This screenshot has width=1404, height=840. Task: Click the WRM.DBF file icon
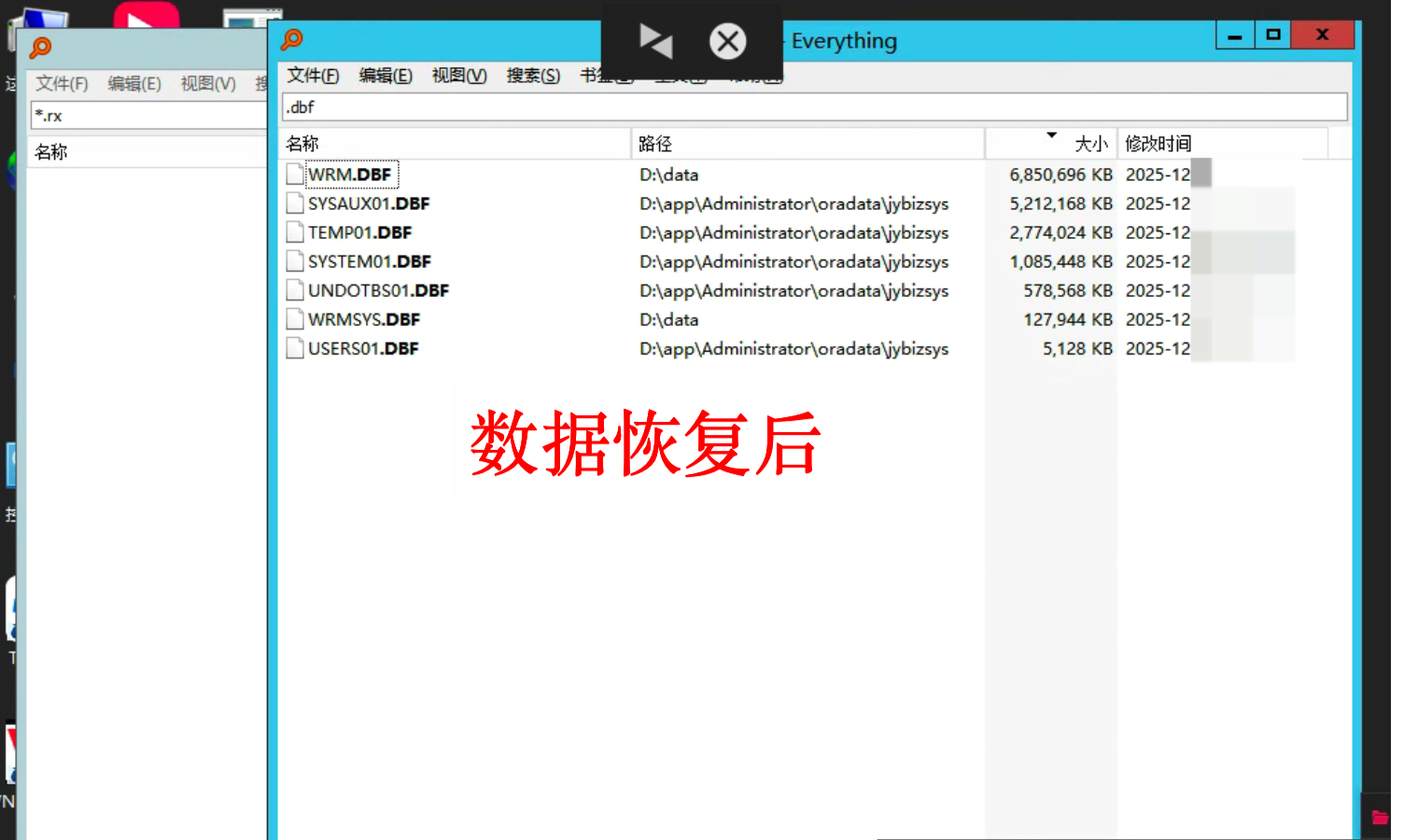point(295,175)
